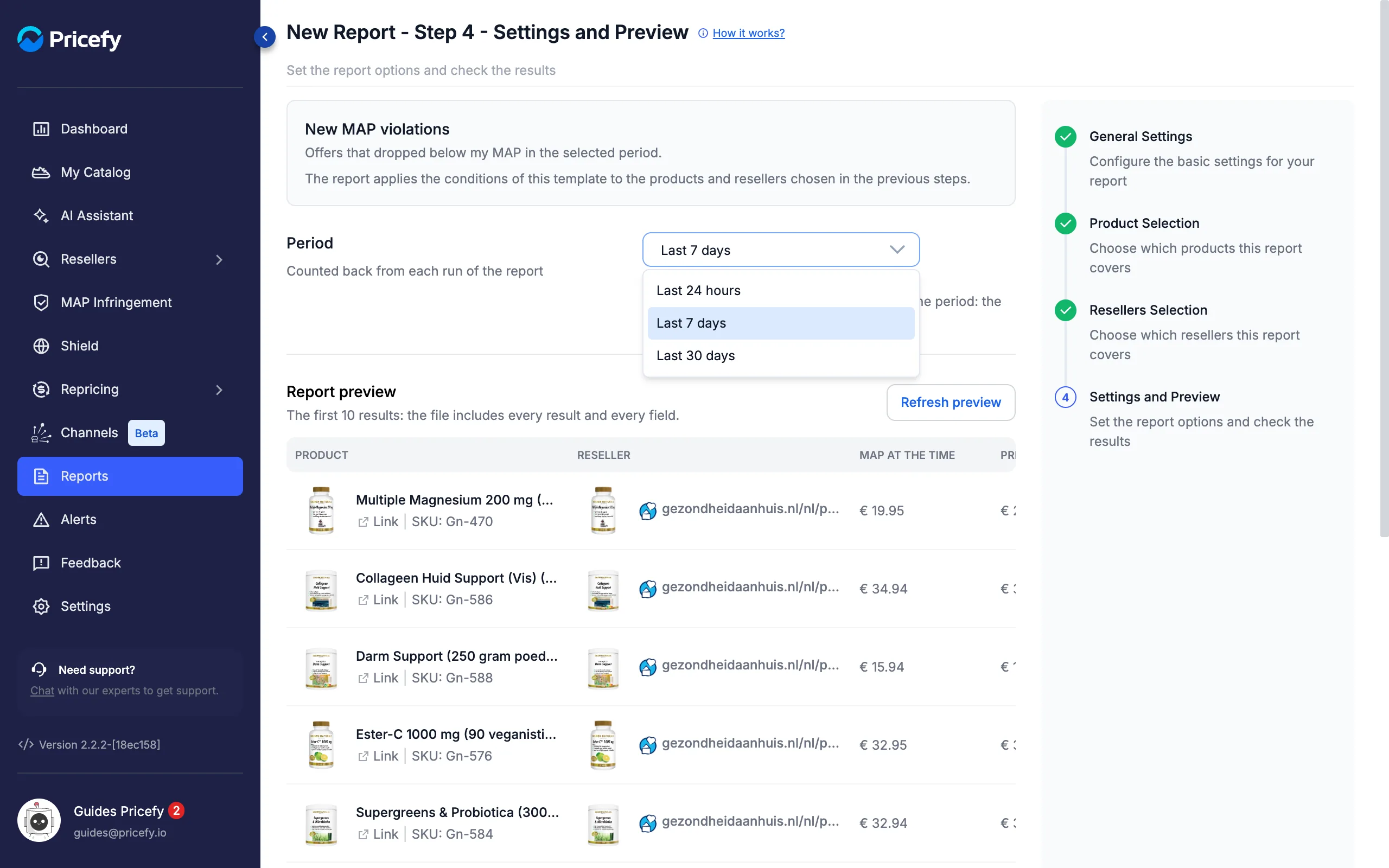
Task: Click the Pricefy logo
Action: (69, 39)
